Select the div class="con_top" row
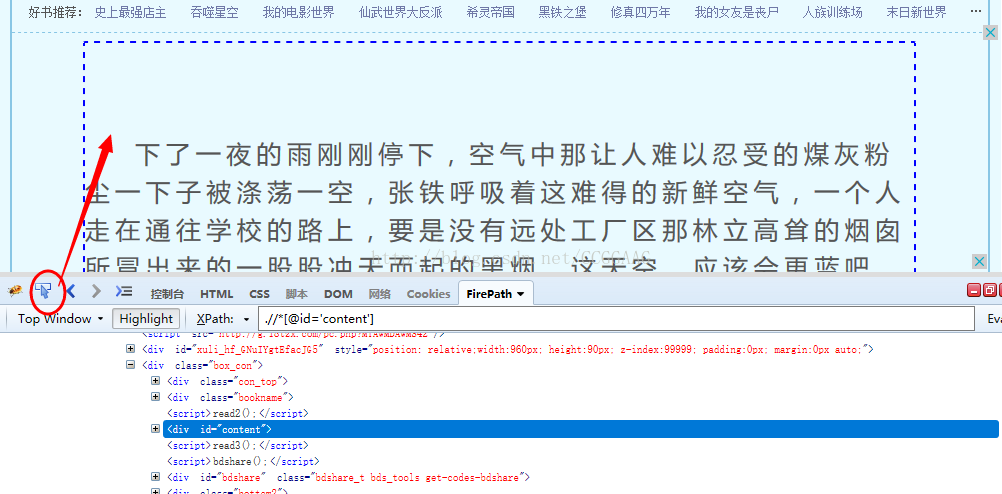 (227, 382)
